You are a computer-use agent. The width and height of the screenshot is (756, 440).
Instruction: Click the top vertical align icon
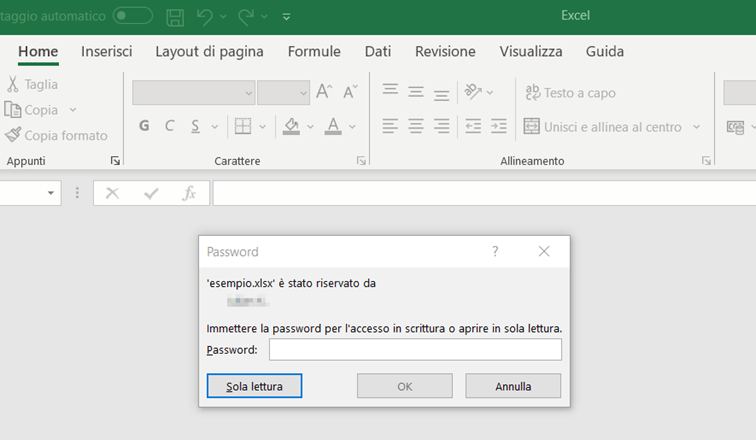pyautogui.click(x=390, y=91)
